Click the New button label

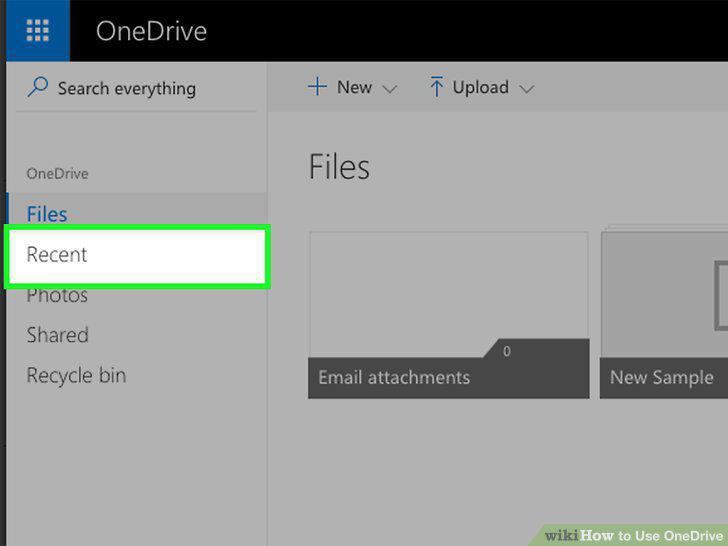point(354,87)
